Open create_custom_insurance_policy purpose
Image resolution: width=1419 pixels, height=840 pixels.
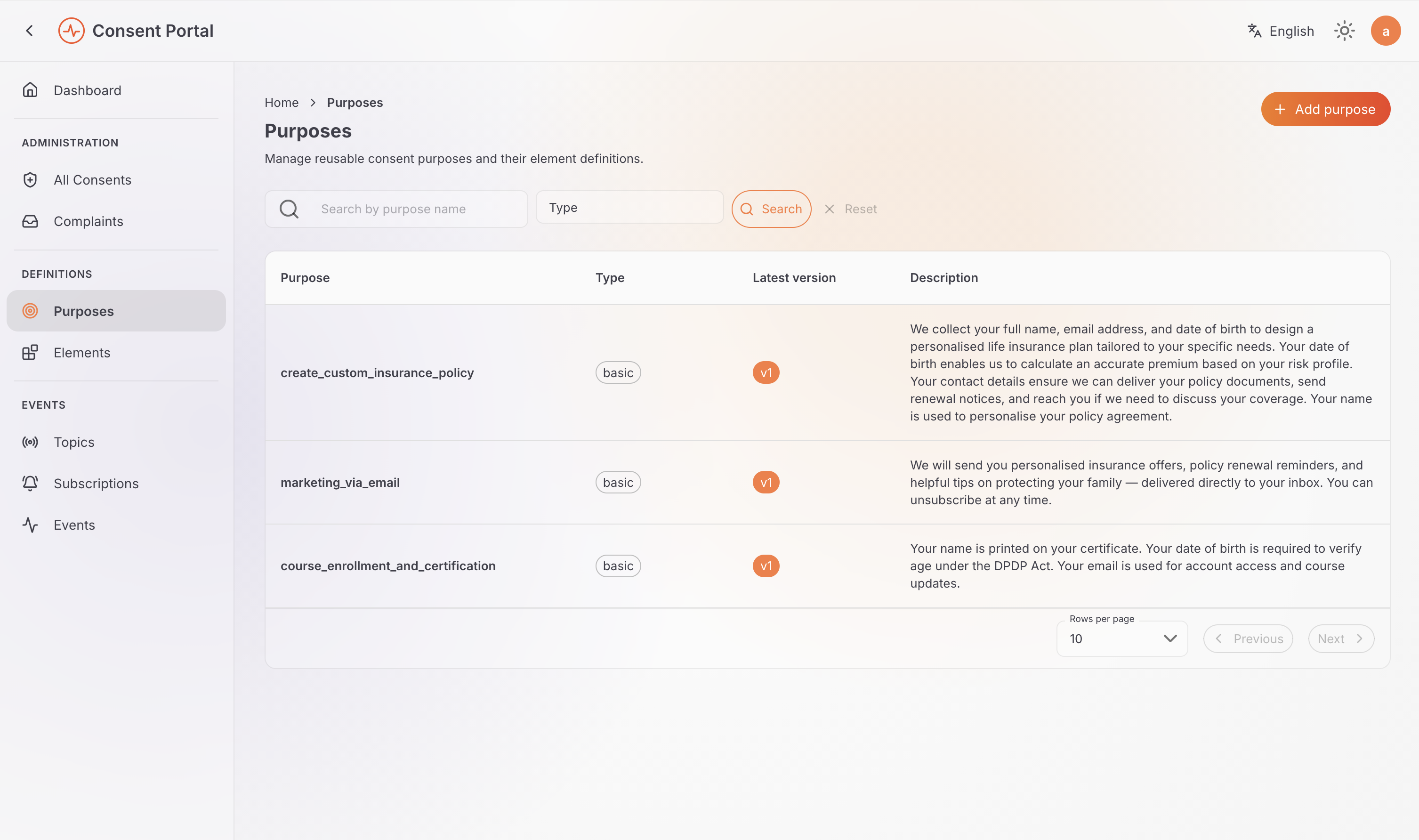[377, 372]
